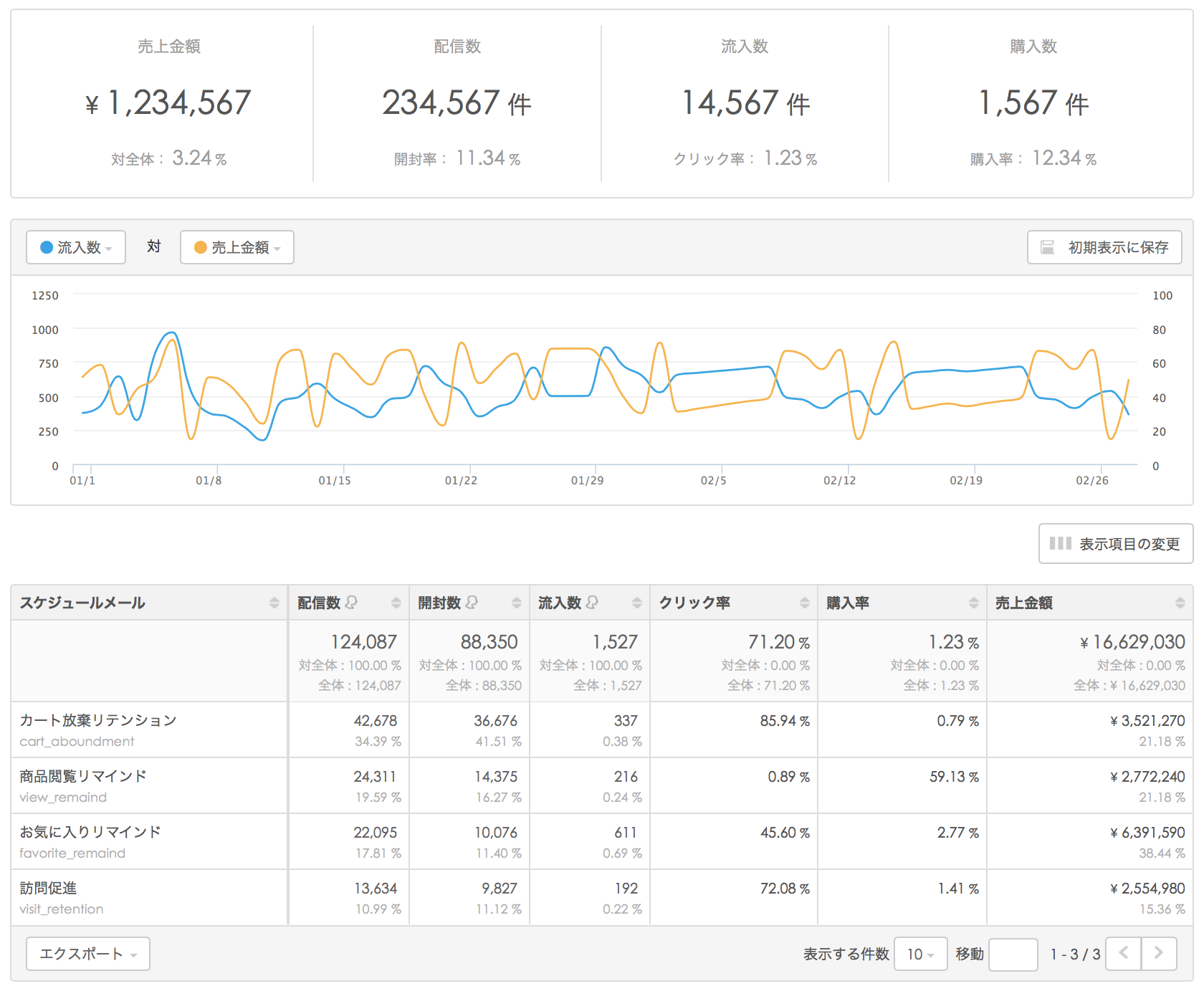Image resolution: width=1204 pixels, height=986 pixels.
Task: Open the 流入数 metric dropdown
Action: tap(76, 247)
